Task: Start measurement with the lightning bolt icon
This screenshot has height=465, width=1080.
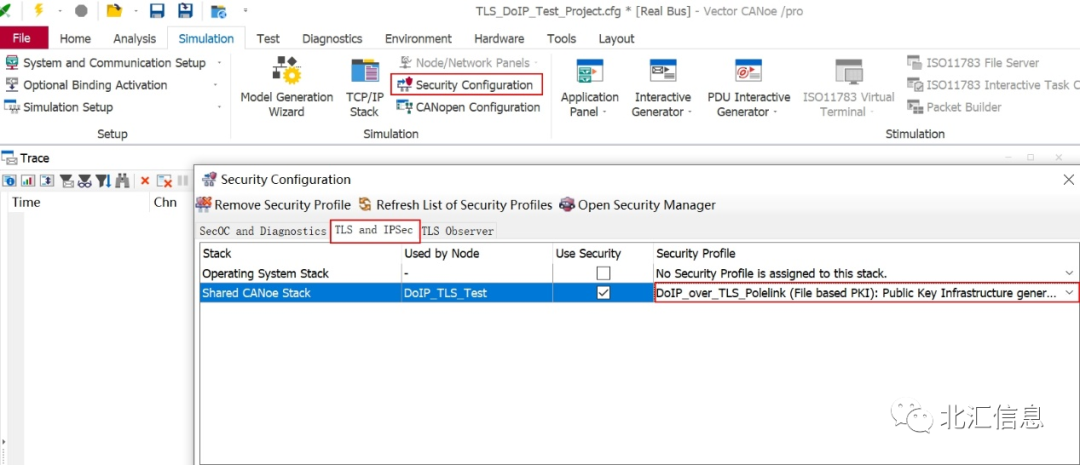Action: coord(40,10)
